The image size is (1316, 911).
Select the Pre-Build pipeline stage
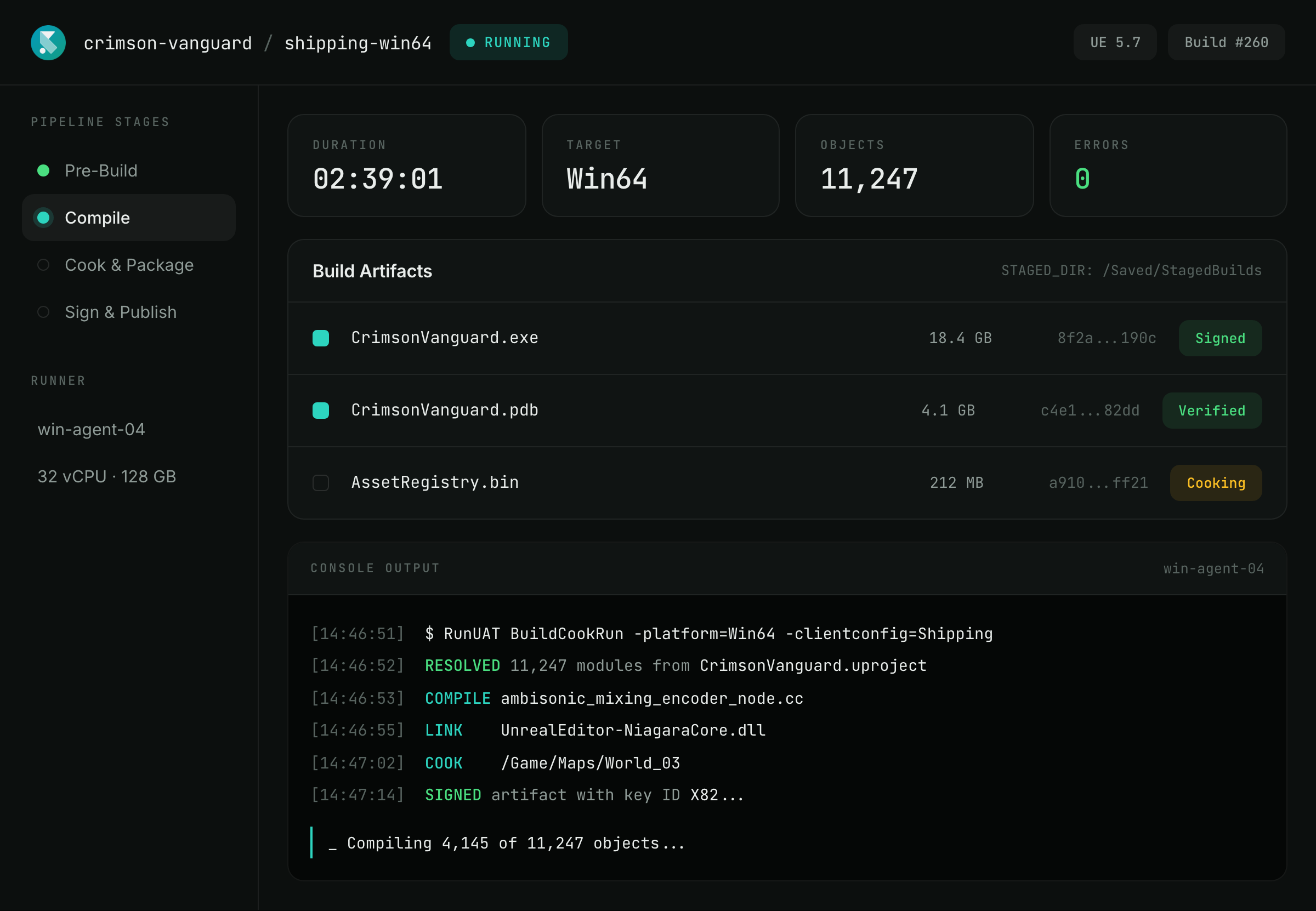pos(129,170)
